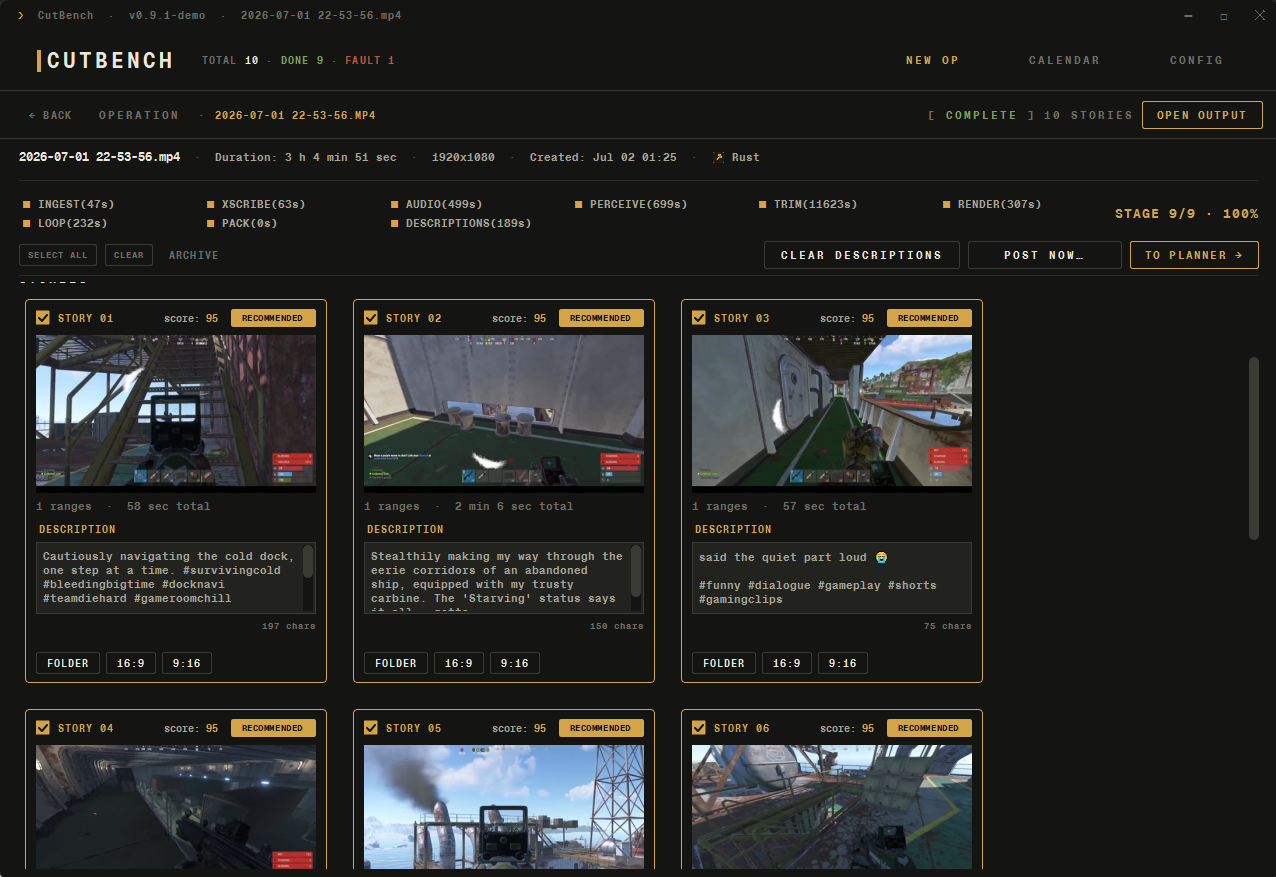Click the CUTBENCH logo
The width and height of the screenshot is (1276, 877).
pos(105,60)
